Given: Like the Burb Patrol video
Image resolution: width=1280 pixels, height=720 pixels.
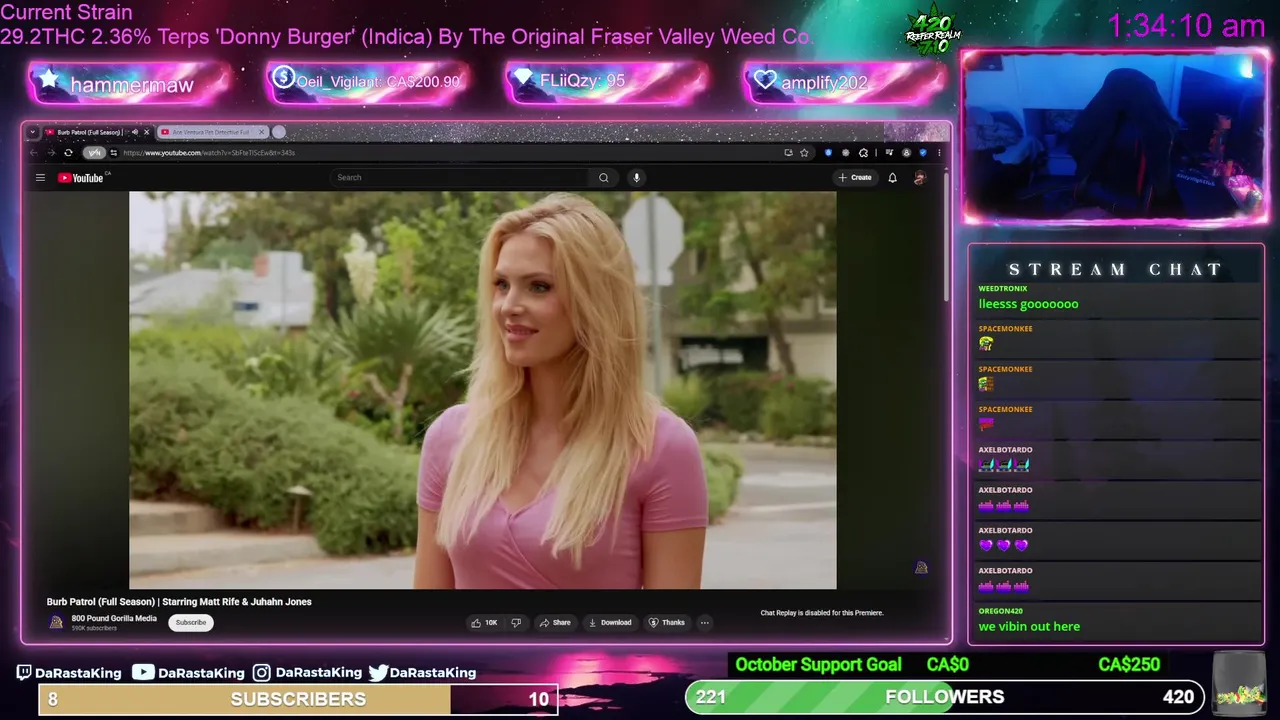Looking at the screenshot, I should pos(485,623).
